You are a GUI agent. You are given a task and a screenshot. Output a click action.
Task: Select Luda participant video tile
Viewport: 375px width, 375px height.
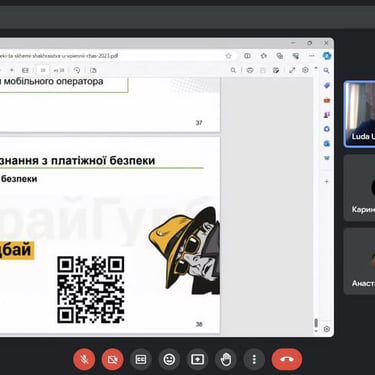tap(360, 114)
